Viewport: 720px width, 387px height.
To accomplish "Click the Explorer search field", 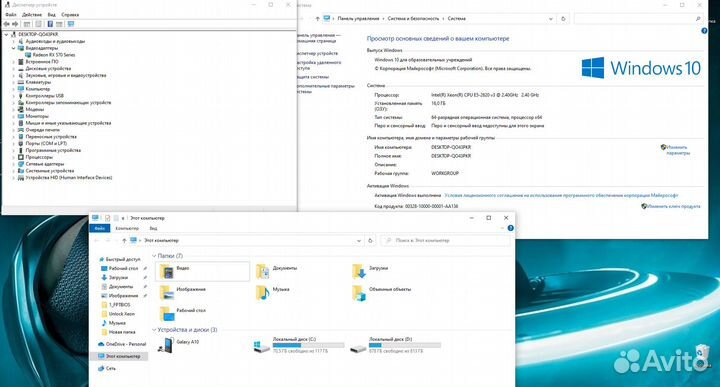I will (x=445, y=241).
